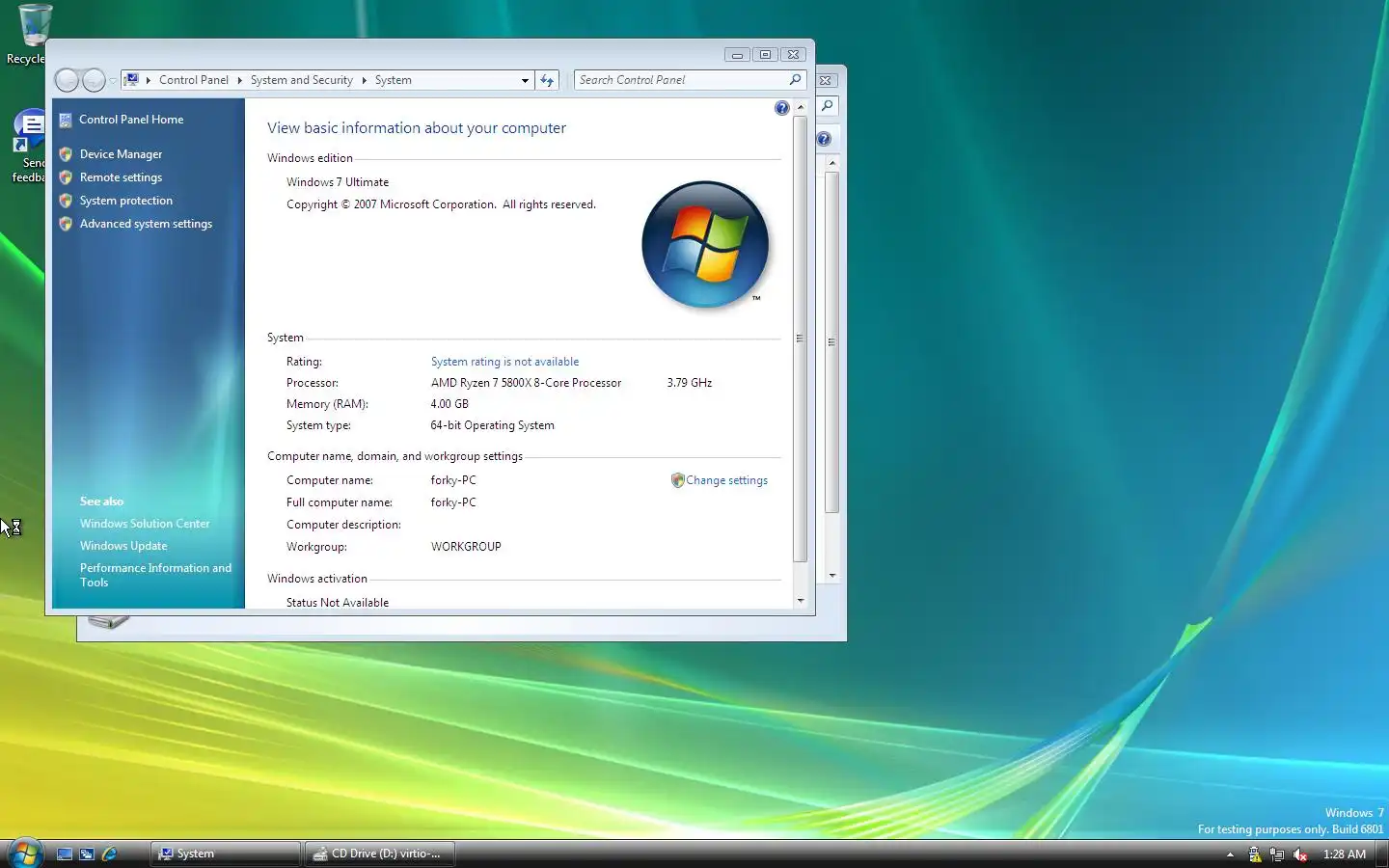
Task: Open System protection link
Action: tap(126, 201)
